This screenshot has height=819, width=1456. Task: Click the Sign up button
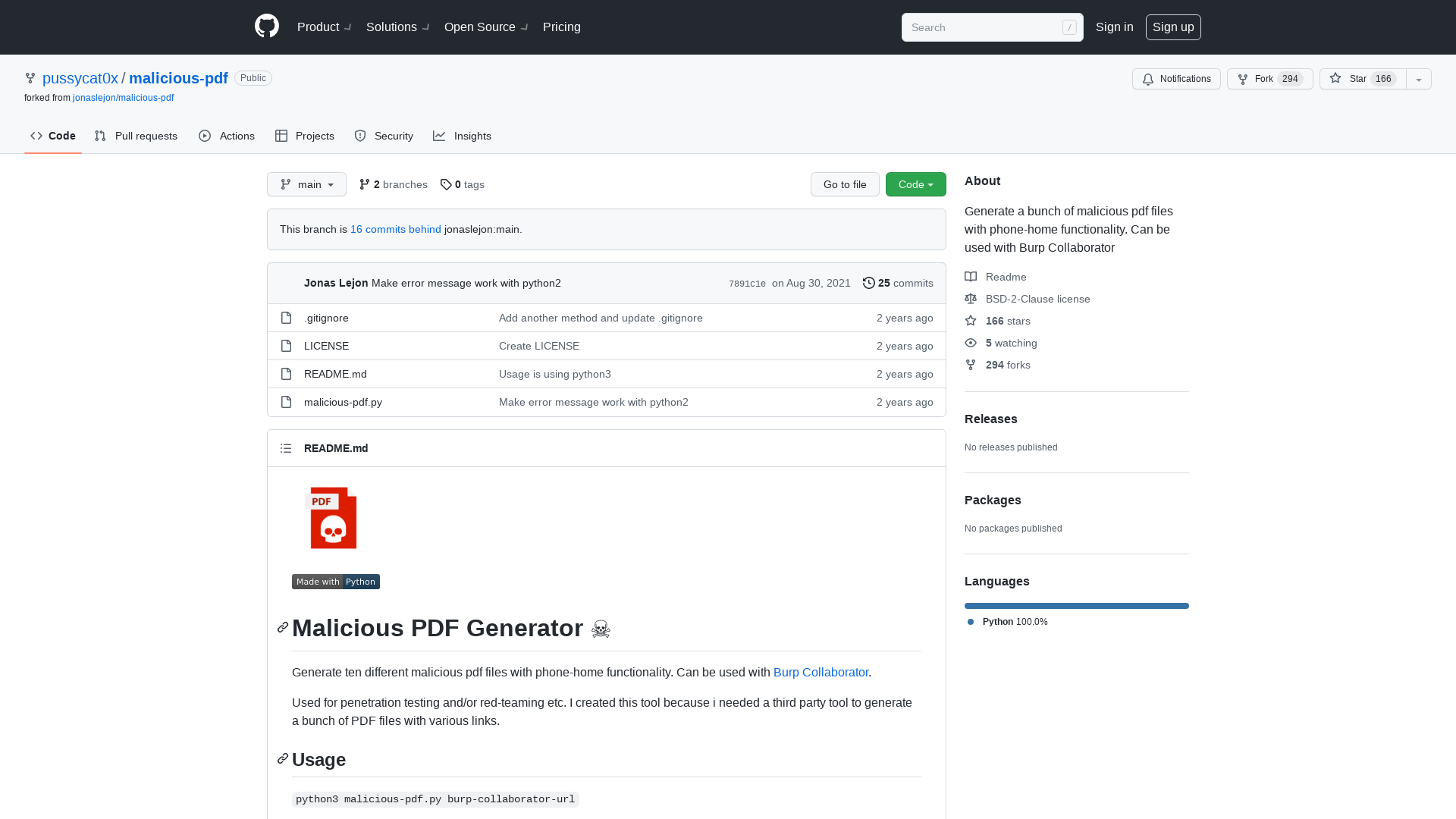[x=1173, y=27]
